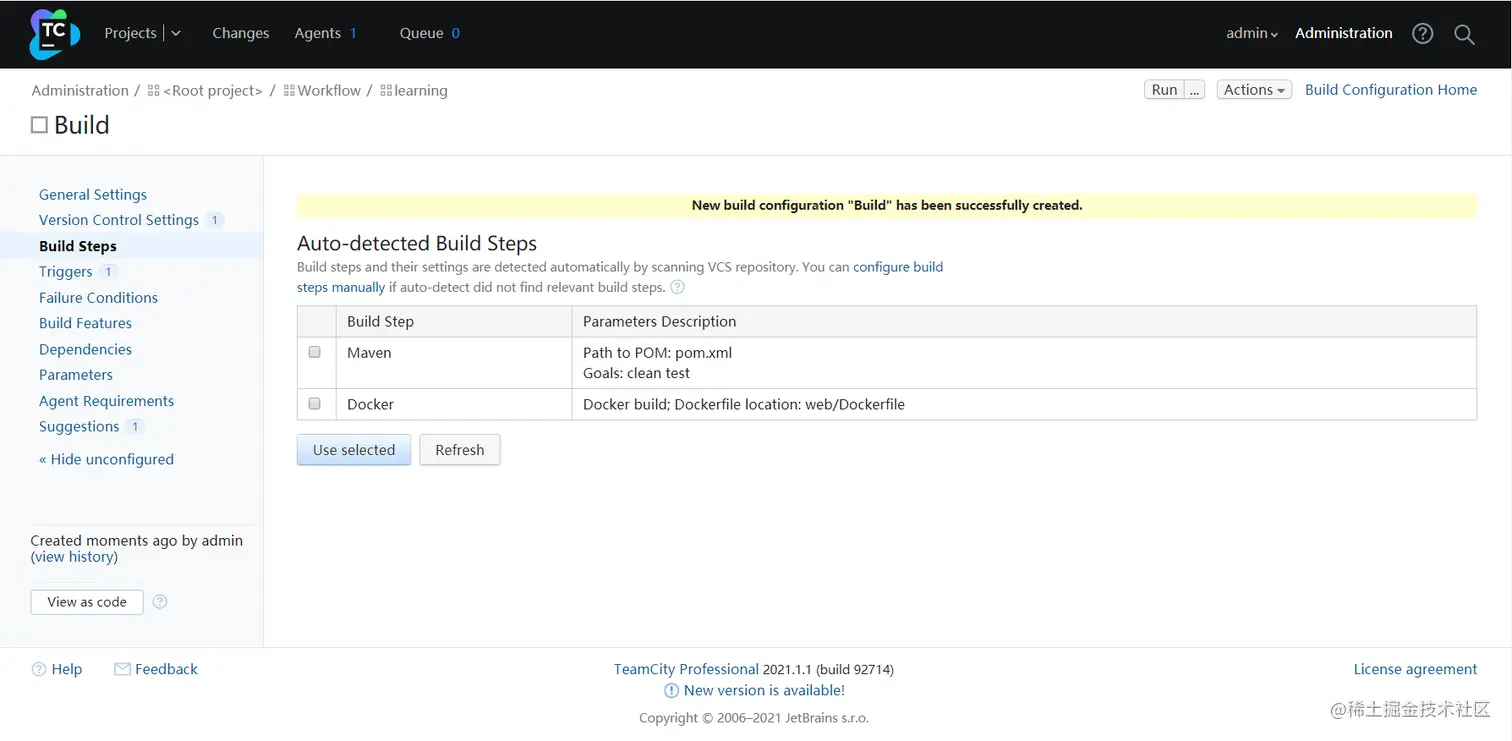Check the Maven build step checkbox
The height and width of the screenshot is (741, 1512).
coord(315,353)
